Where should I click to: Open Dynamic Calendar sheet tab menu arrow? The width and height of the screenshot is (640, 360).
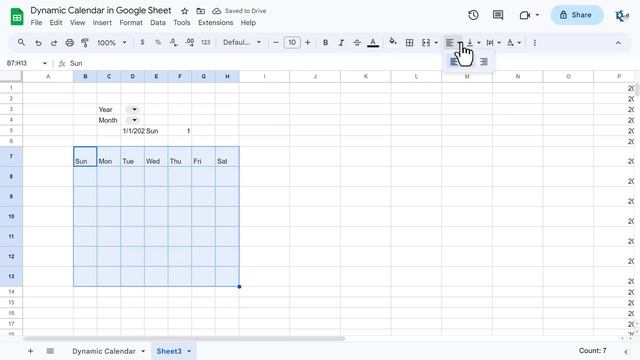tap(143, 351)
